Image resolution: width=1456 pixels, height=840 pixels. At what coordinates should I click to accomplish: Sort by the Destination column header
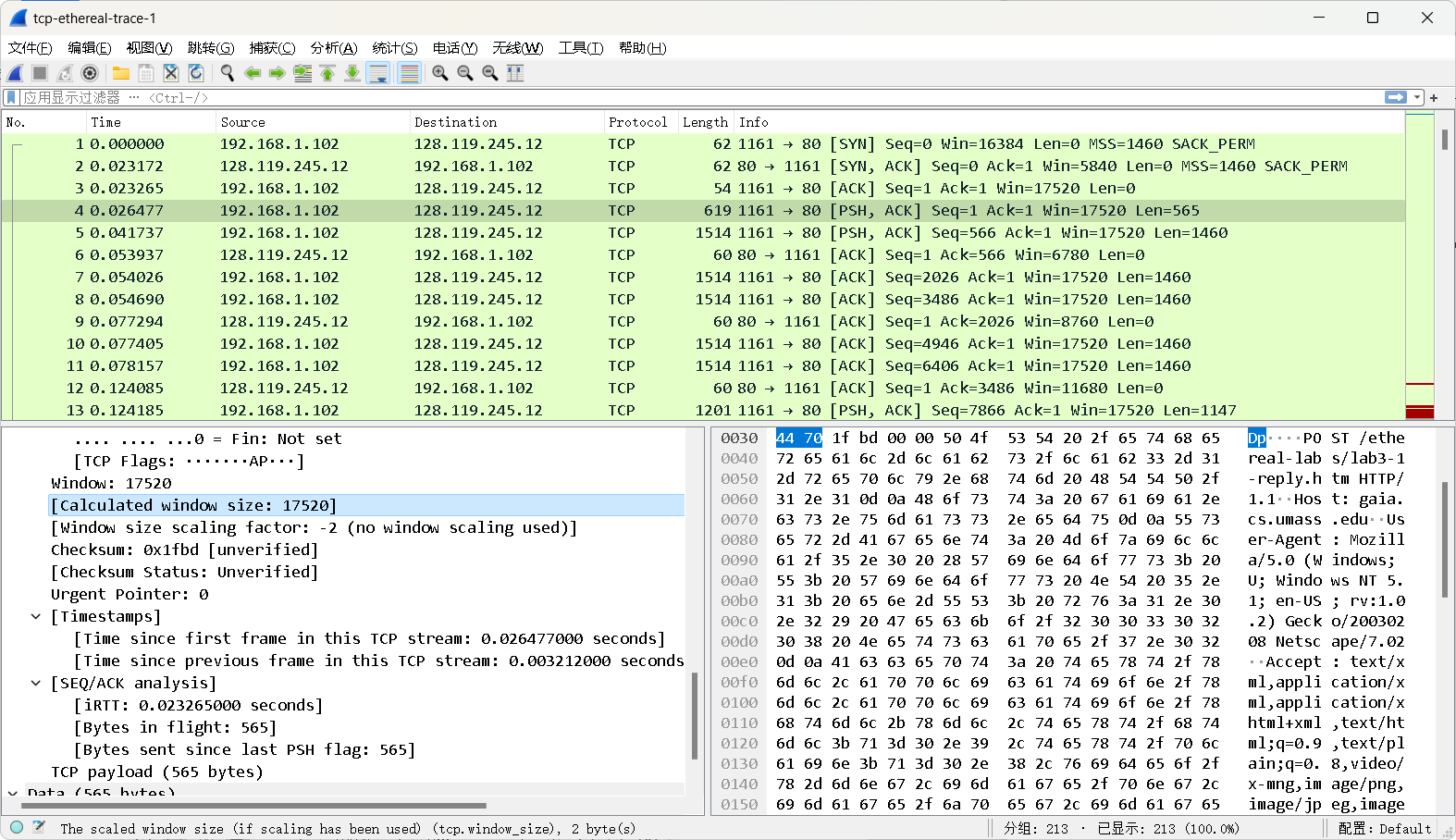[x=507, y=122]
